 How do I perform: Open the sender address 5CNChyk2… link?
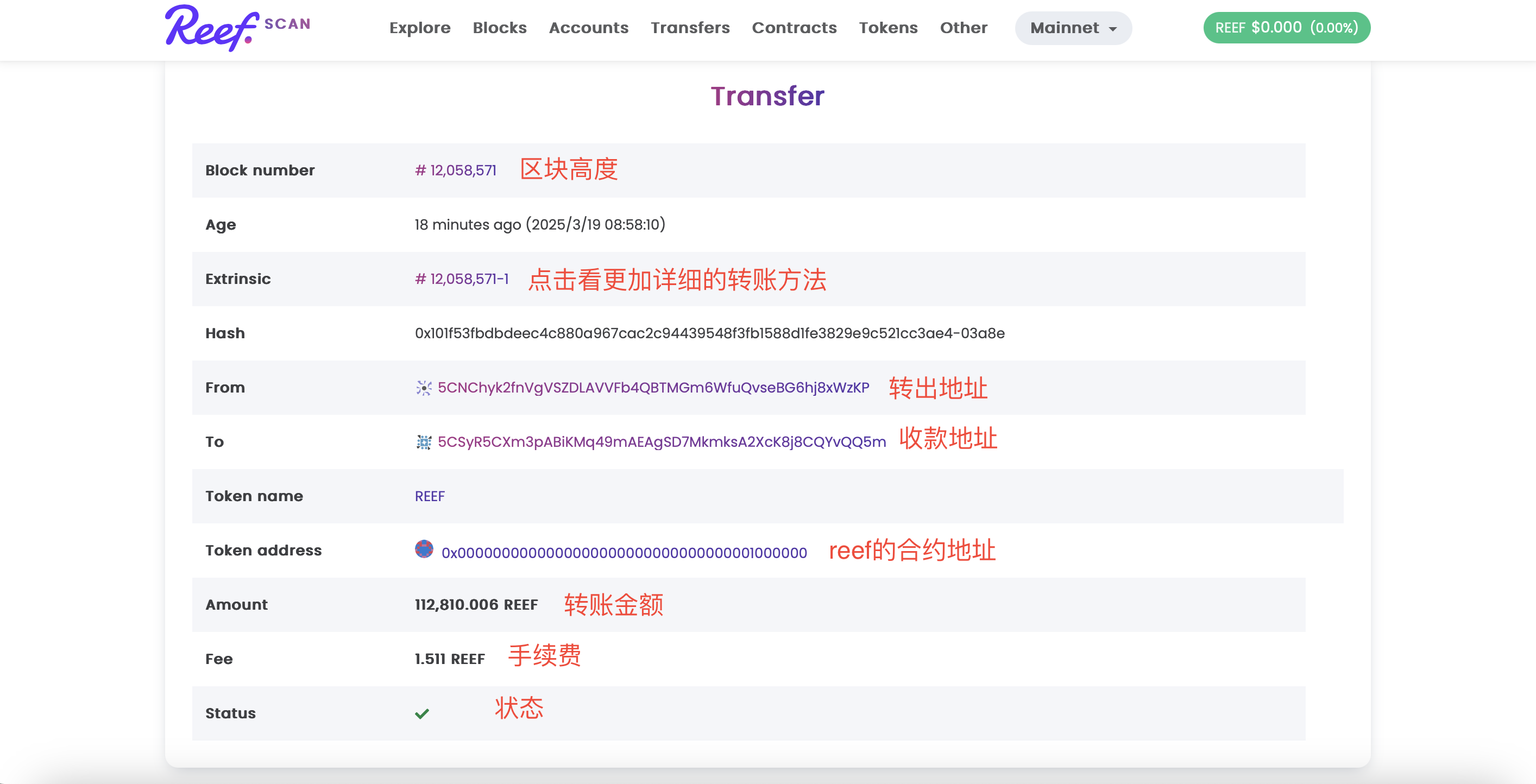coord(653,388)
